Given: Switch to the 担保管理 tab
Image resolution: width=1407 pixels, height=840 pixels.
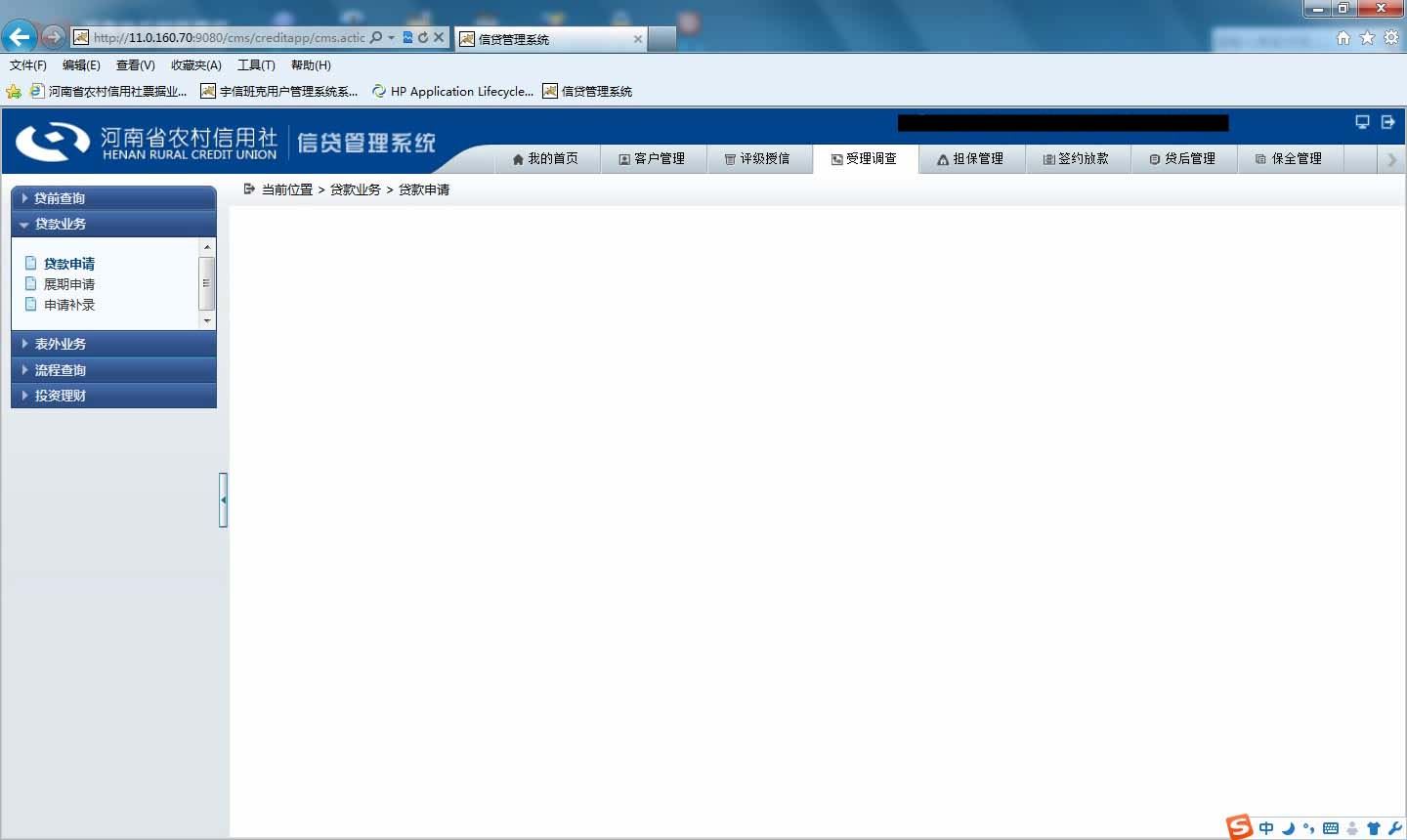Looking at the screenshot, I should (971, 158).
